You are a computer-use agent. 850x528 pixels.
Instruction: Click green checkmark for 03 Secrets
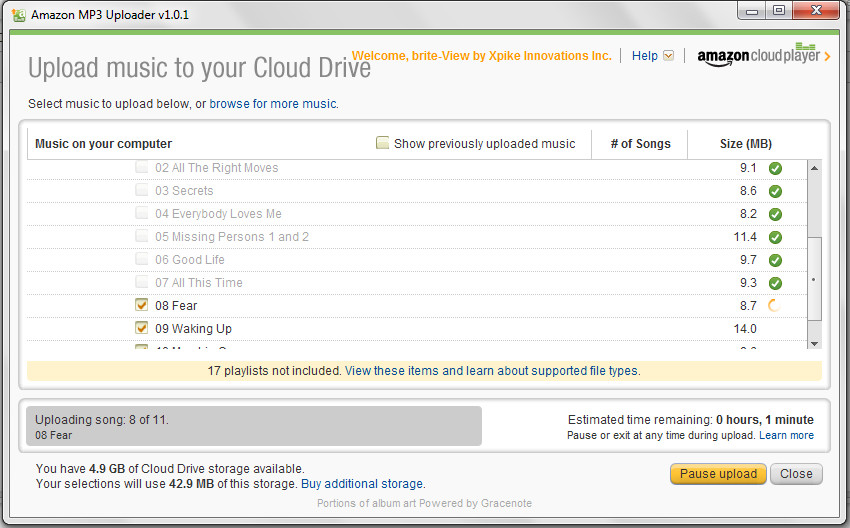[x=775, y=191]
